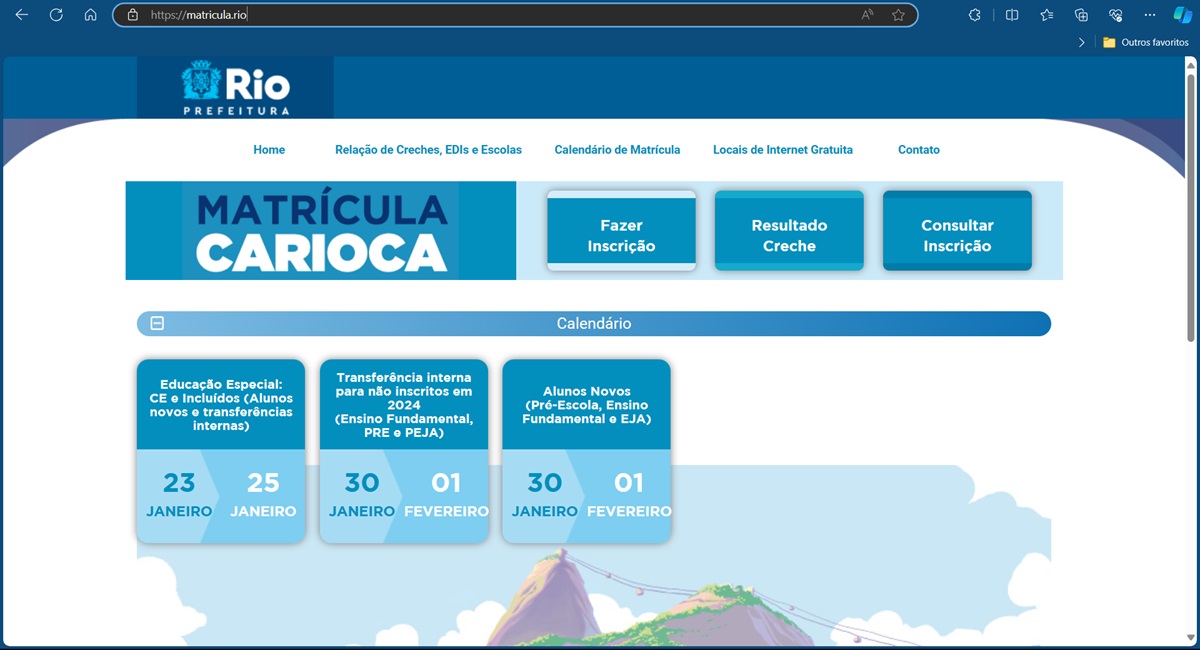
Task: Click 25 Janeiro on Educação Especial card
Action: (263, 495)
